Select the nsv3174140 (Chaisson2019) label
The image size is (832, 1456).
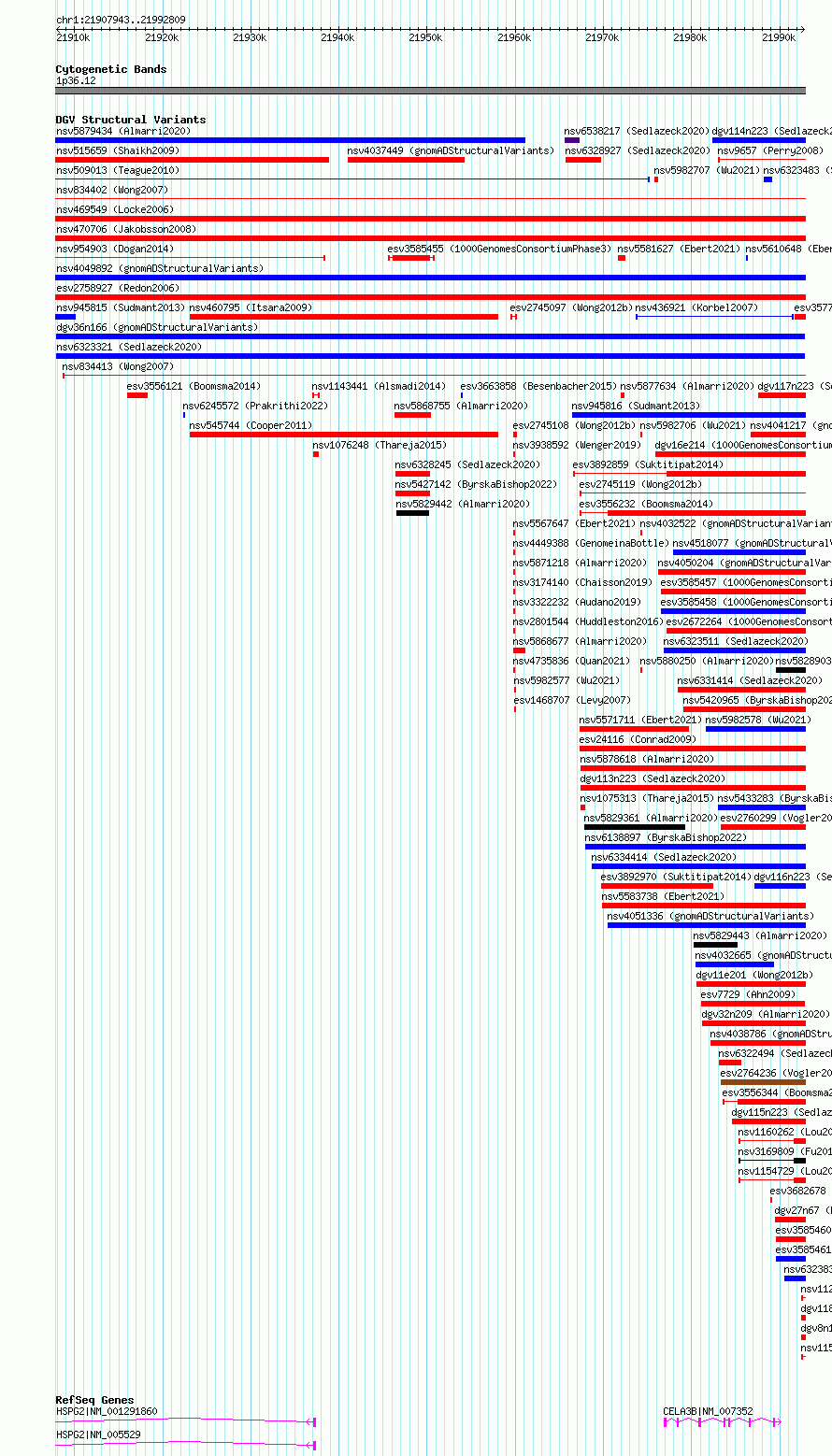(582, 582)
